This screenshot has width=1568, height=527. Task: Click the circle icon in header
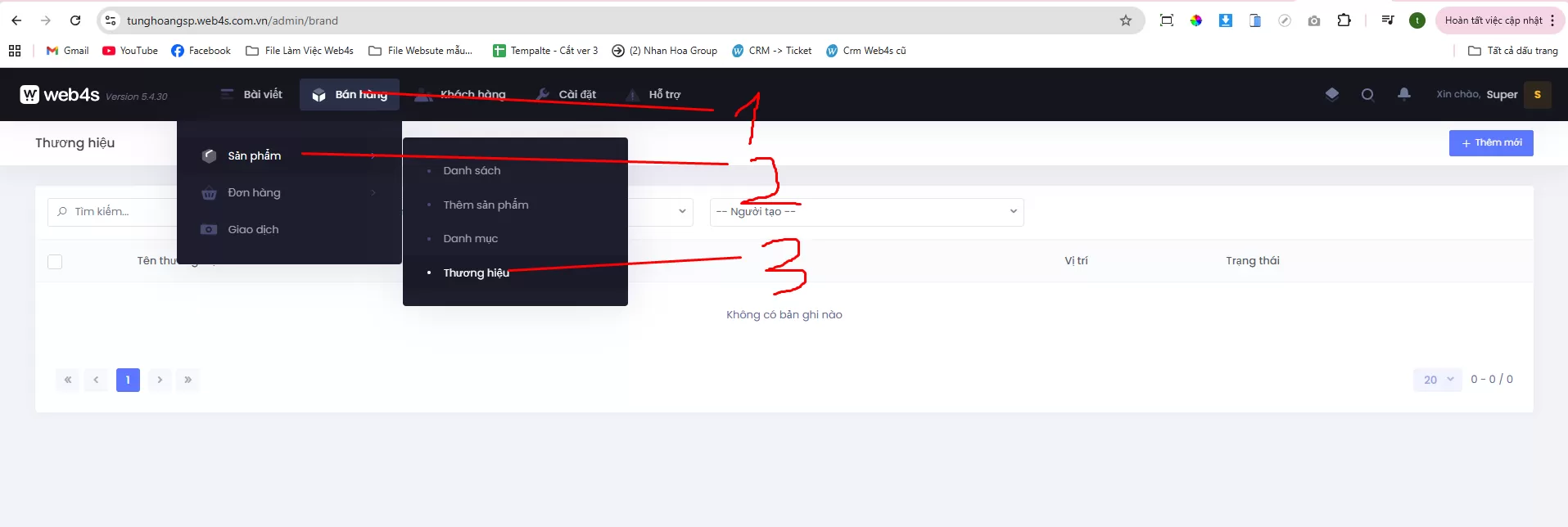pos(1367,94)
